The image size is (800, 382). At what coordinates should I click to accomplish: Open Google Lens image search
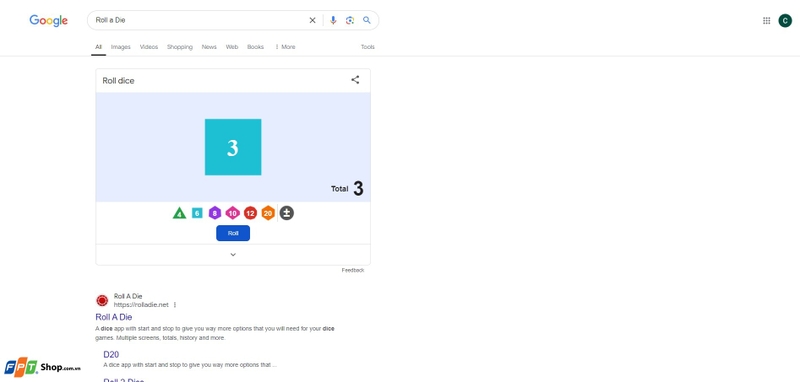[x=350, y=20]
